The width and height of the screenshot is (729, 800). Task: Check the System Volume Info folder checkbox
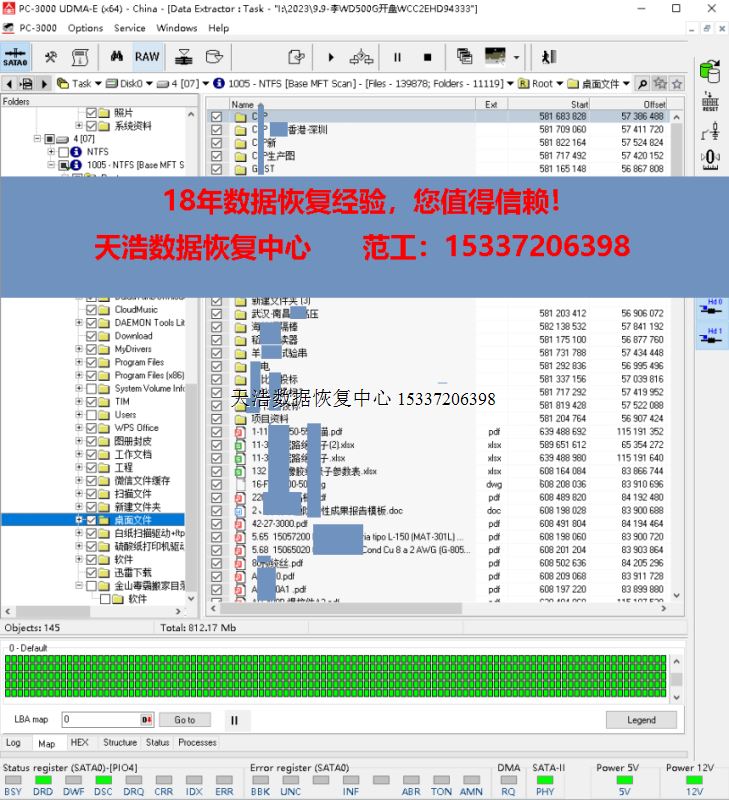click(91, 388)
